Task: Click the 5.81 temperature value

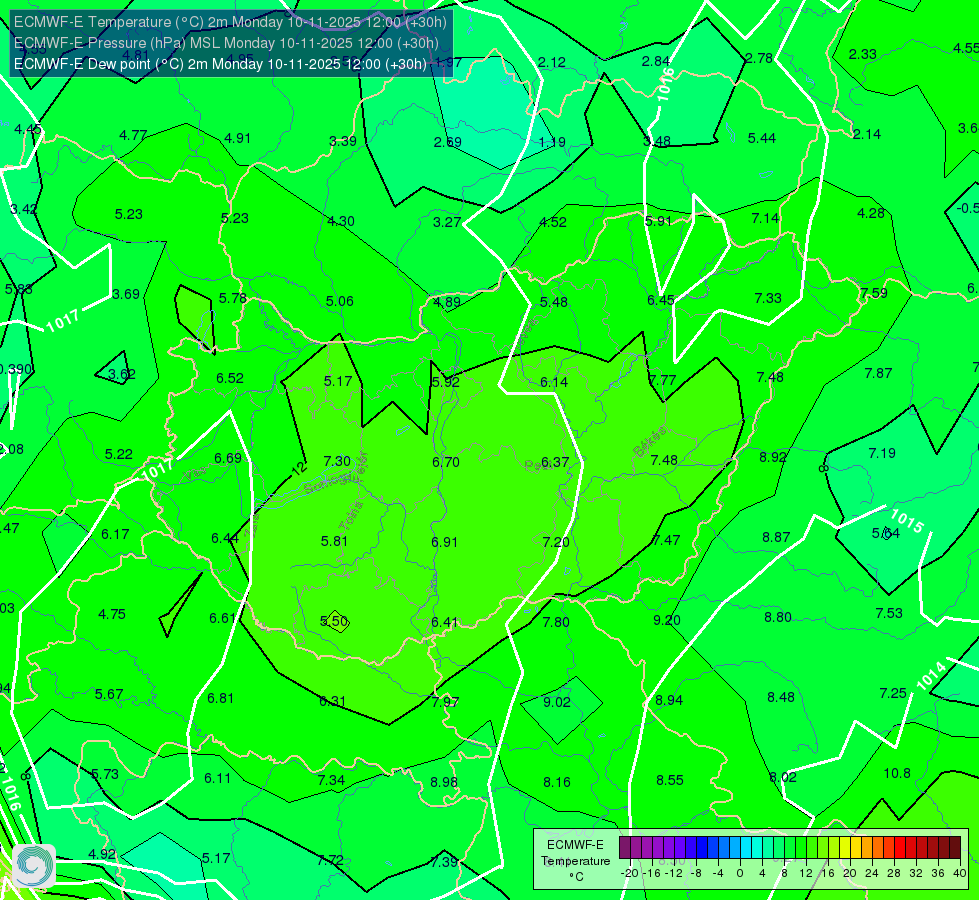Action: 334,541
